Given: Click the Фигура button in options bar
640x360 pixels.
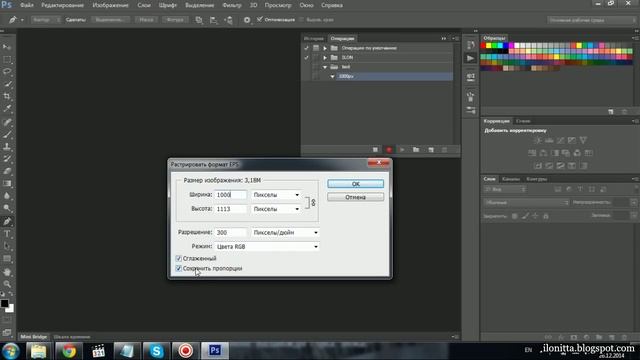Looking at the screenshot, I should (x=175, y=20).
